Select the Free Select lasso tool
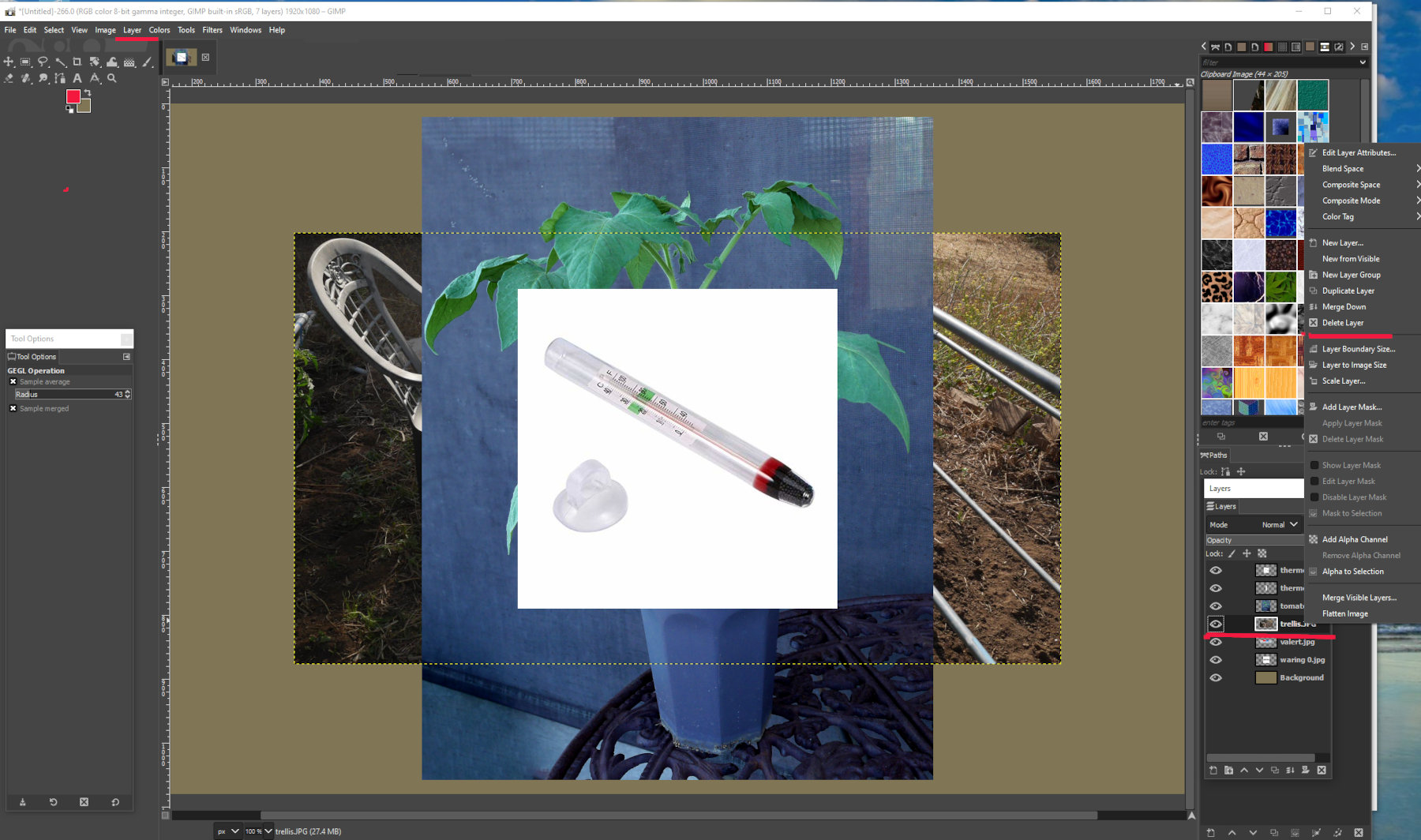Viewport: 1421px width, 840px height. coord(43,62)
